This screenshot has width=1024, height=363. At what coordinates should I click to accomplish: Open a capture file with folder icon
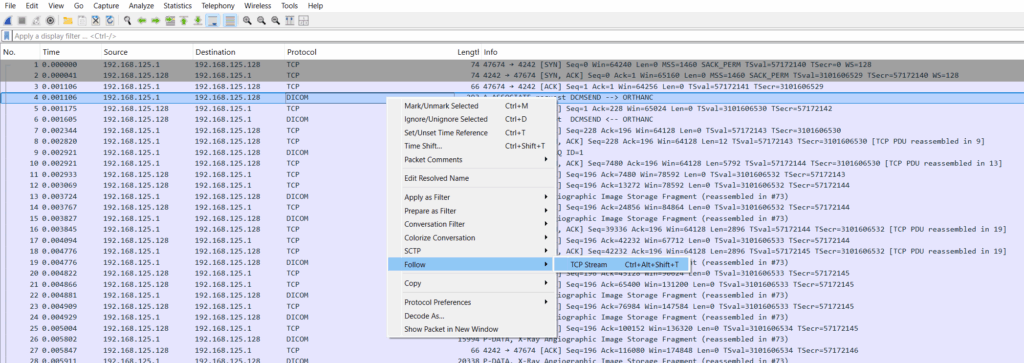pos(67,21)
